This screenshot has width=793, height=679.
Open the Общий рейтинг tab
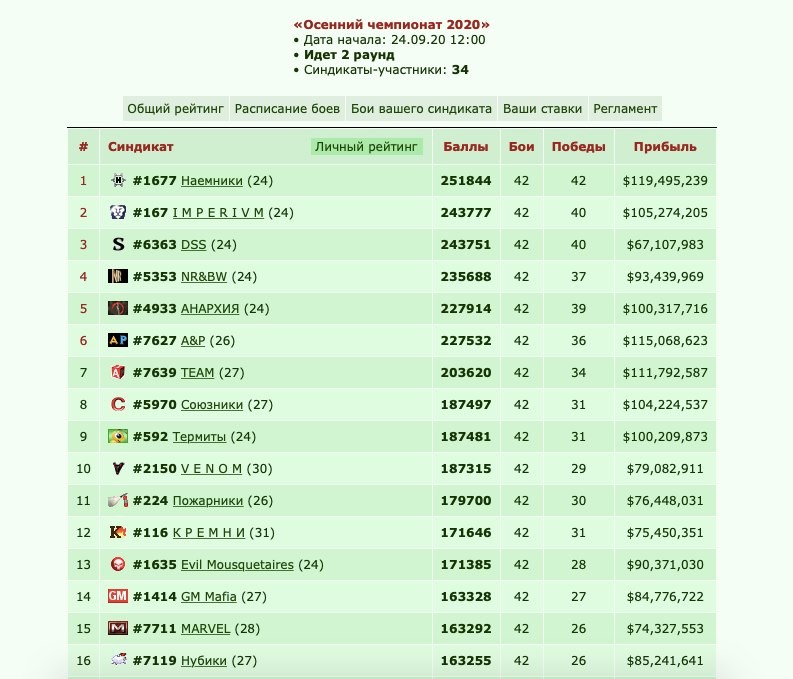tap(175, 109)
